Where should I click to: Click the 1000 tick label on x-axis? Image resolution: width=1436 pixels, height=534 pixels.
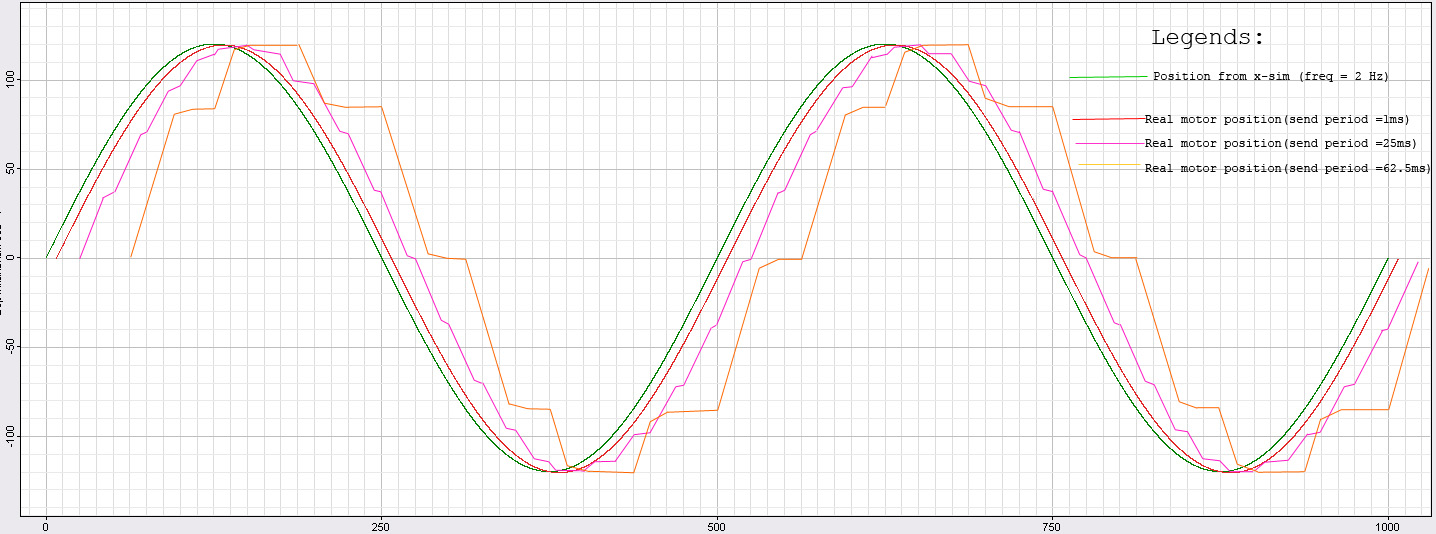pyautogui.click(x=1387, y=525)
